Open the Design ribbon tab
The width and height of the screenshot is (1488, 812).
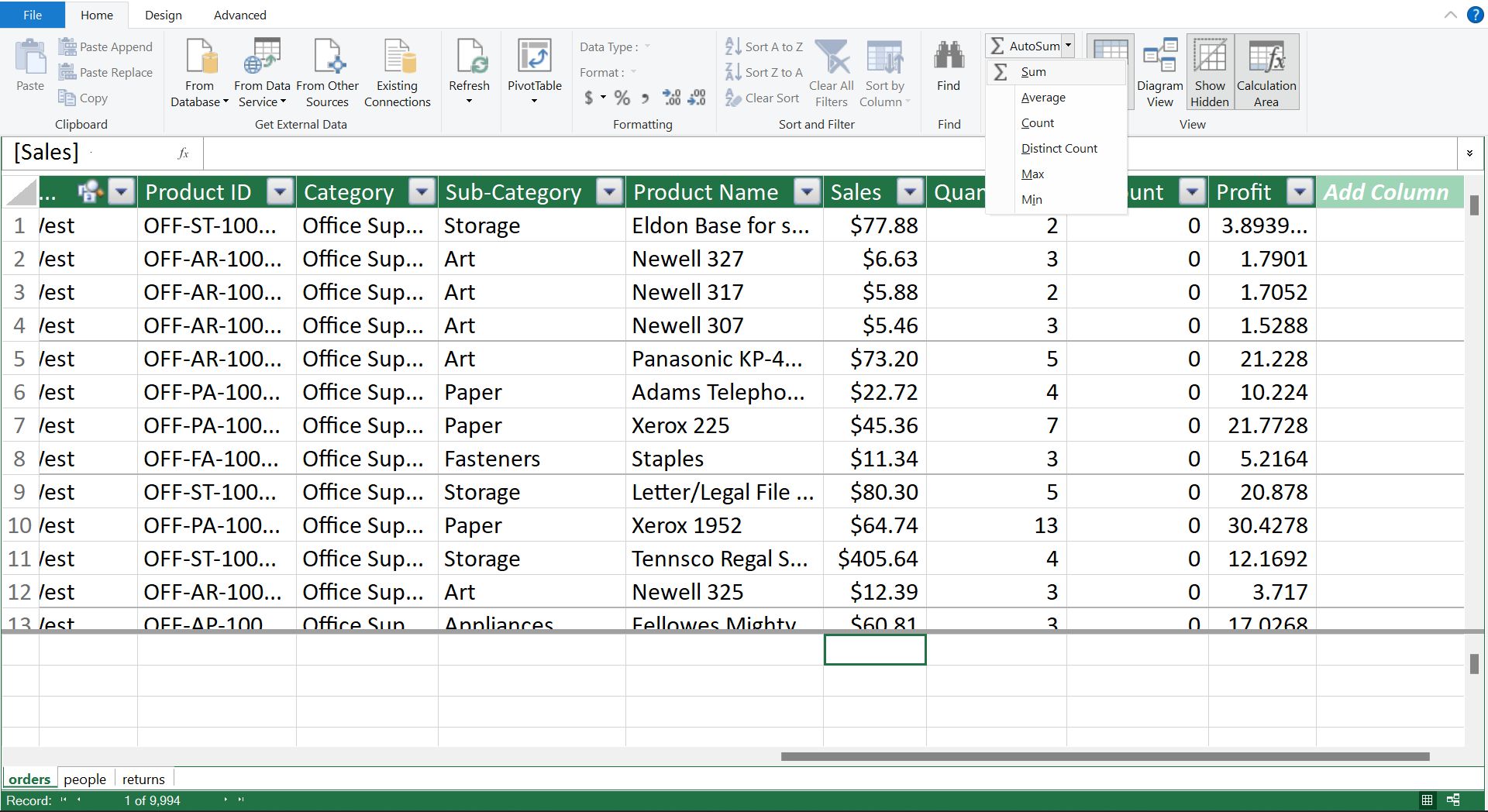164,15
